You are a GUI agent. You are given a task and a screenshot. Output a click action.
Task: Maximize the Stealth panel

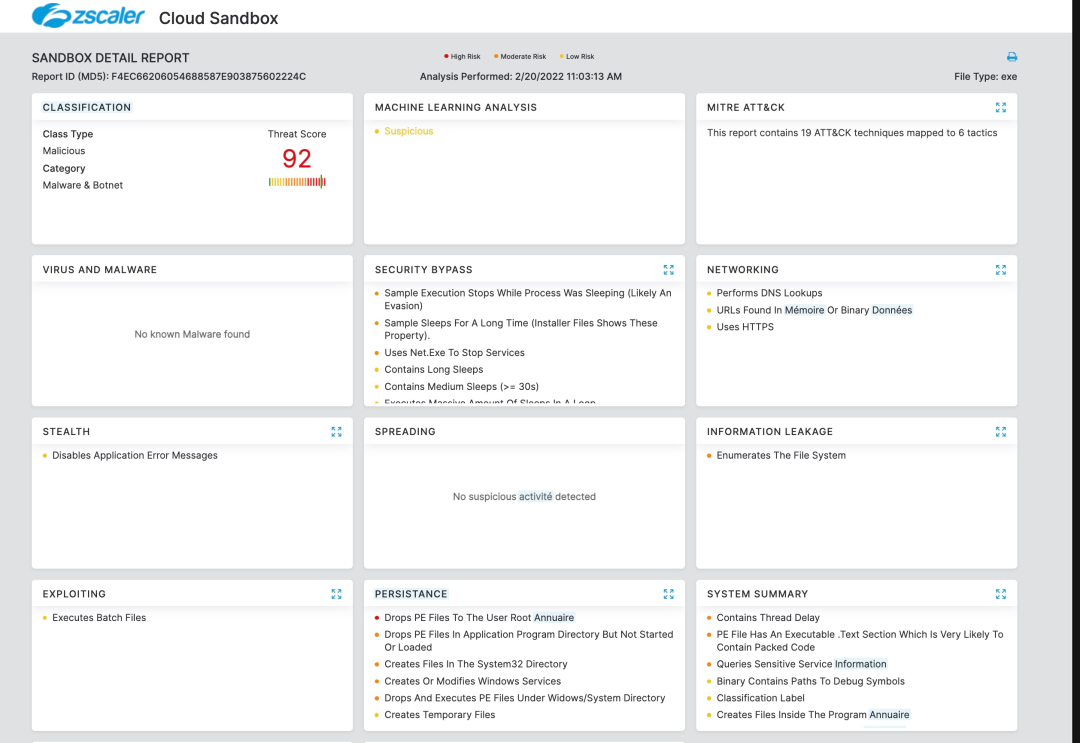click(x=336, y=431)
